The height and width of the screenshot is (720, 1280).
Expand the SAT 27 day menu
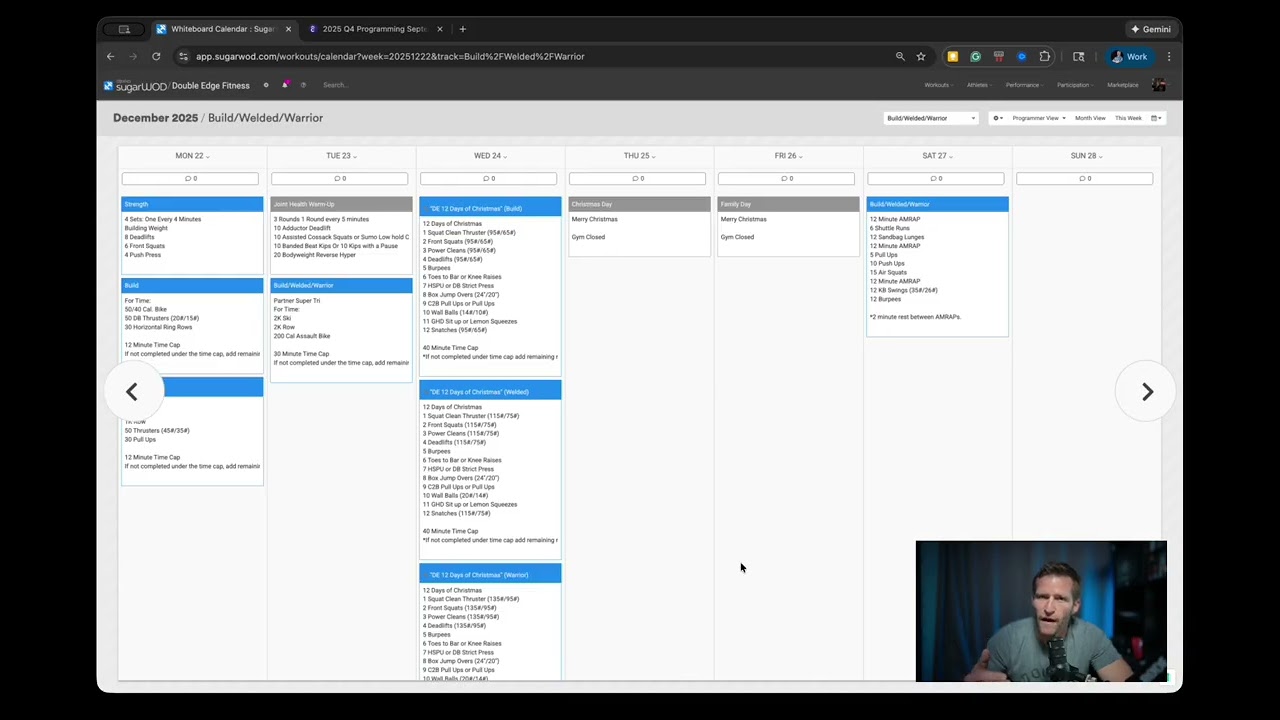937,156
